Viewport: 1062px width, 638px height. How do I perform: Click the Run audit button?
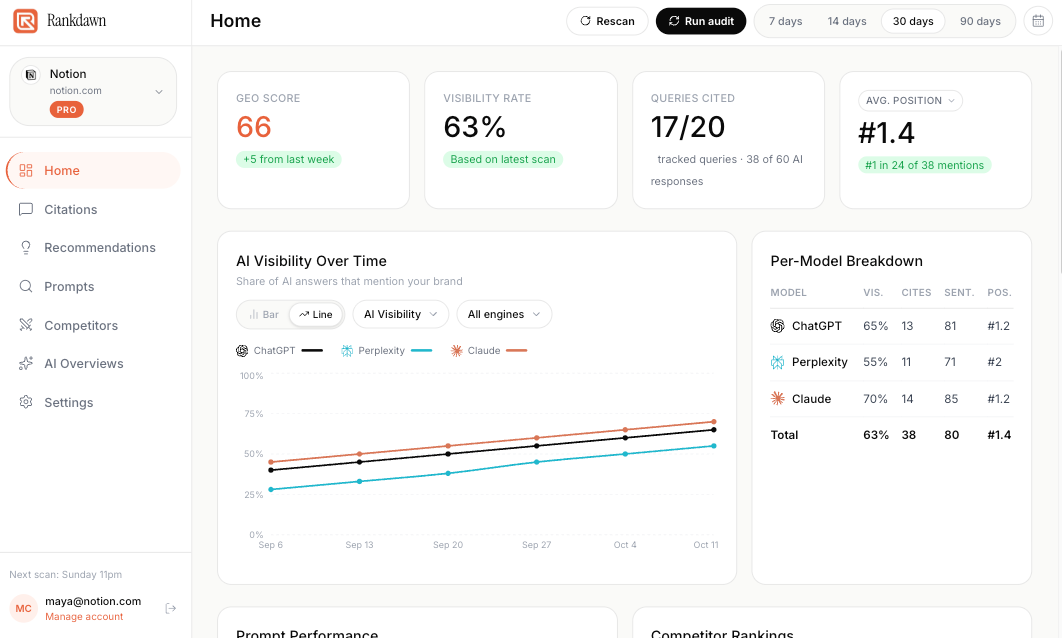(x=700, y=21)
